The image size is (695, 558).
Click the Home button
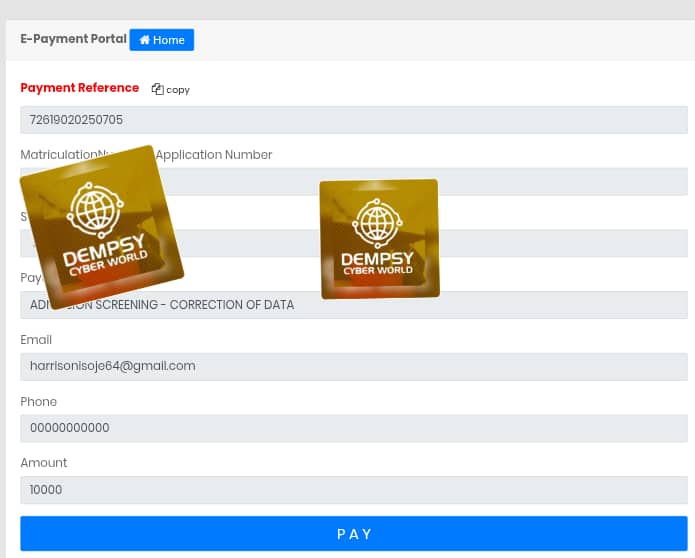point(161,40)
